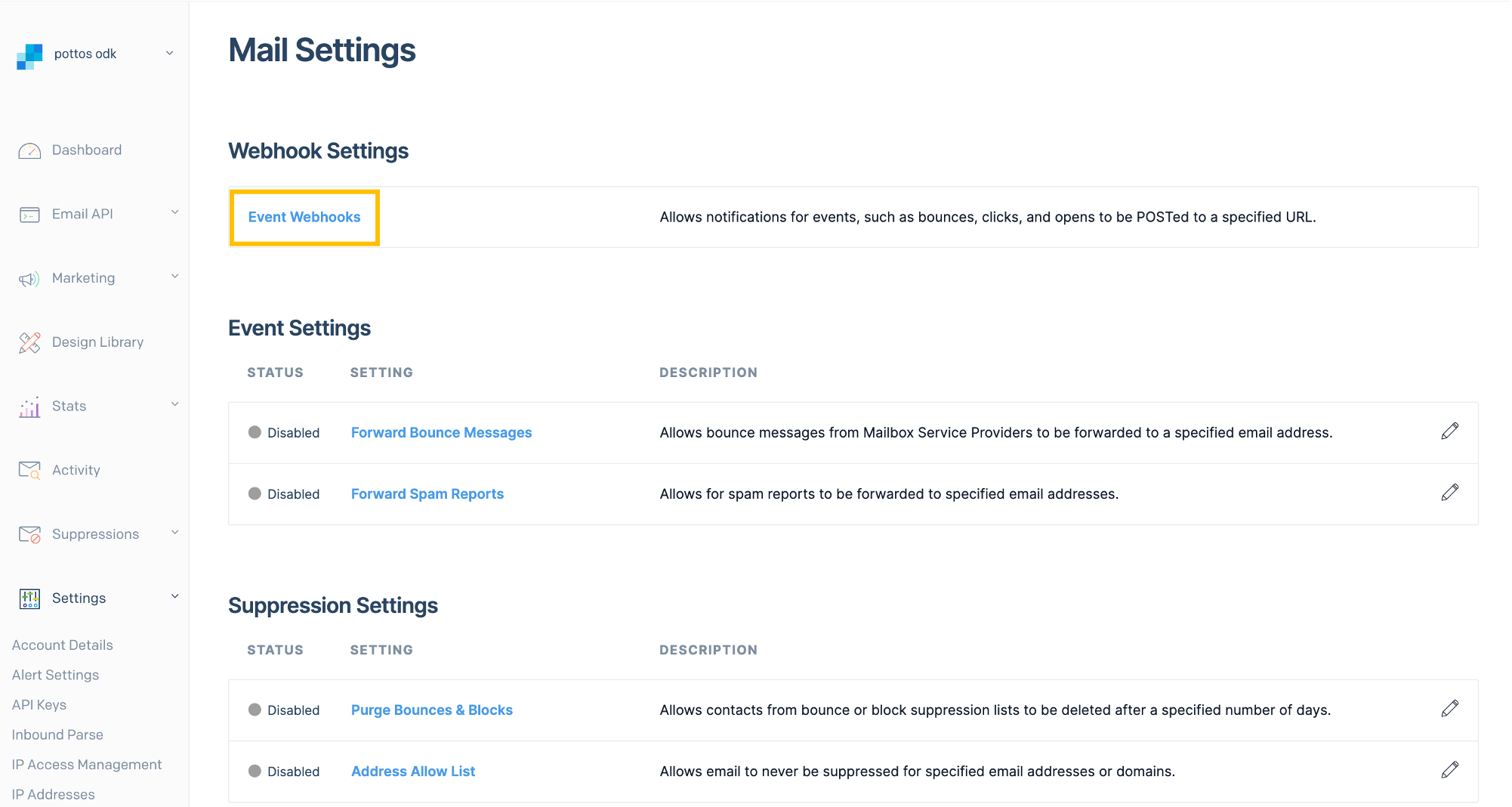Edit Forward Bounce Messages with pencil icon
Viewport: 1512px width, 807px height.
tap(1449, 431)
